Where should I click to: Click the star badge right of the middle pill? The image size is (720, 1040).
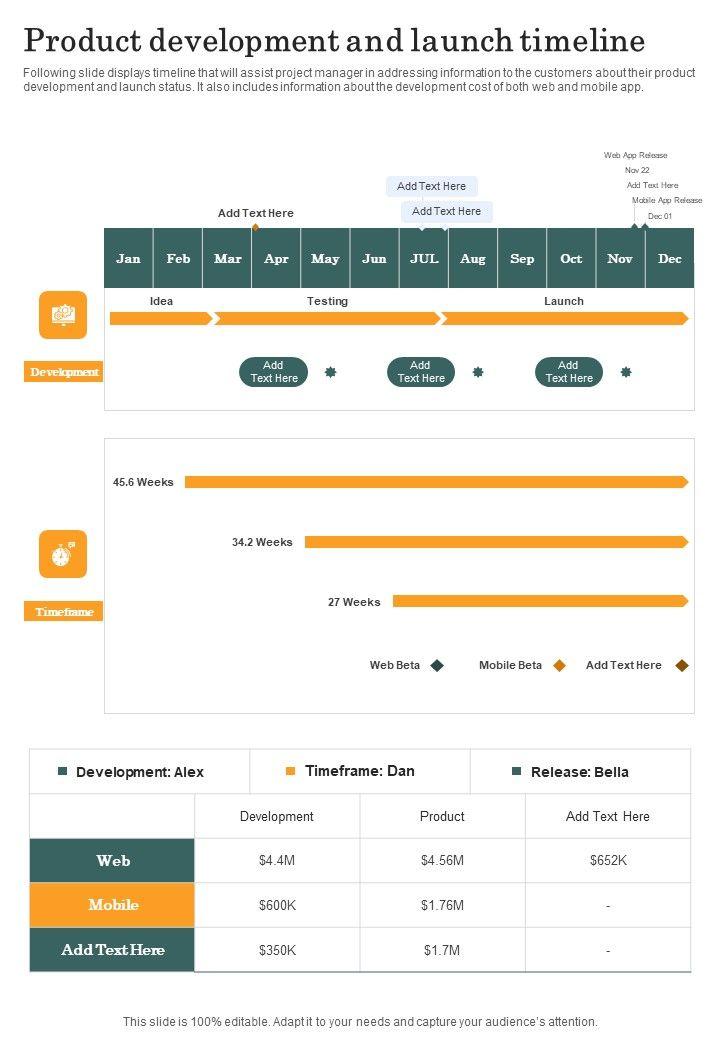point(478,372)
